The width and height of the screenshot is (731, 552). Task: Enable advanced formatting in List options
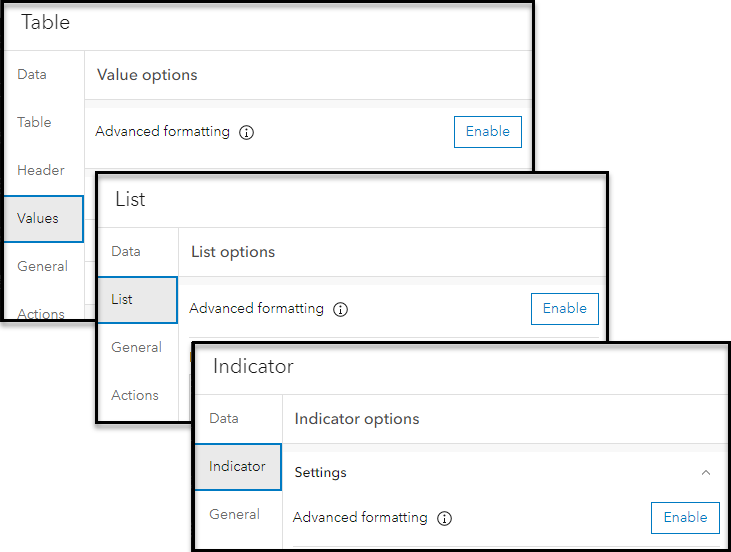pos(564,309)
